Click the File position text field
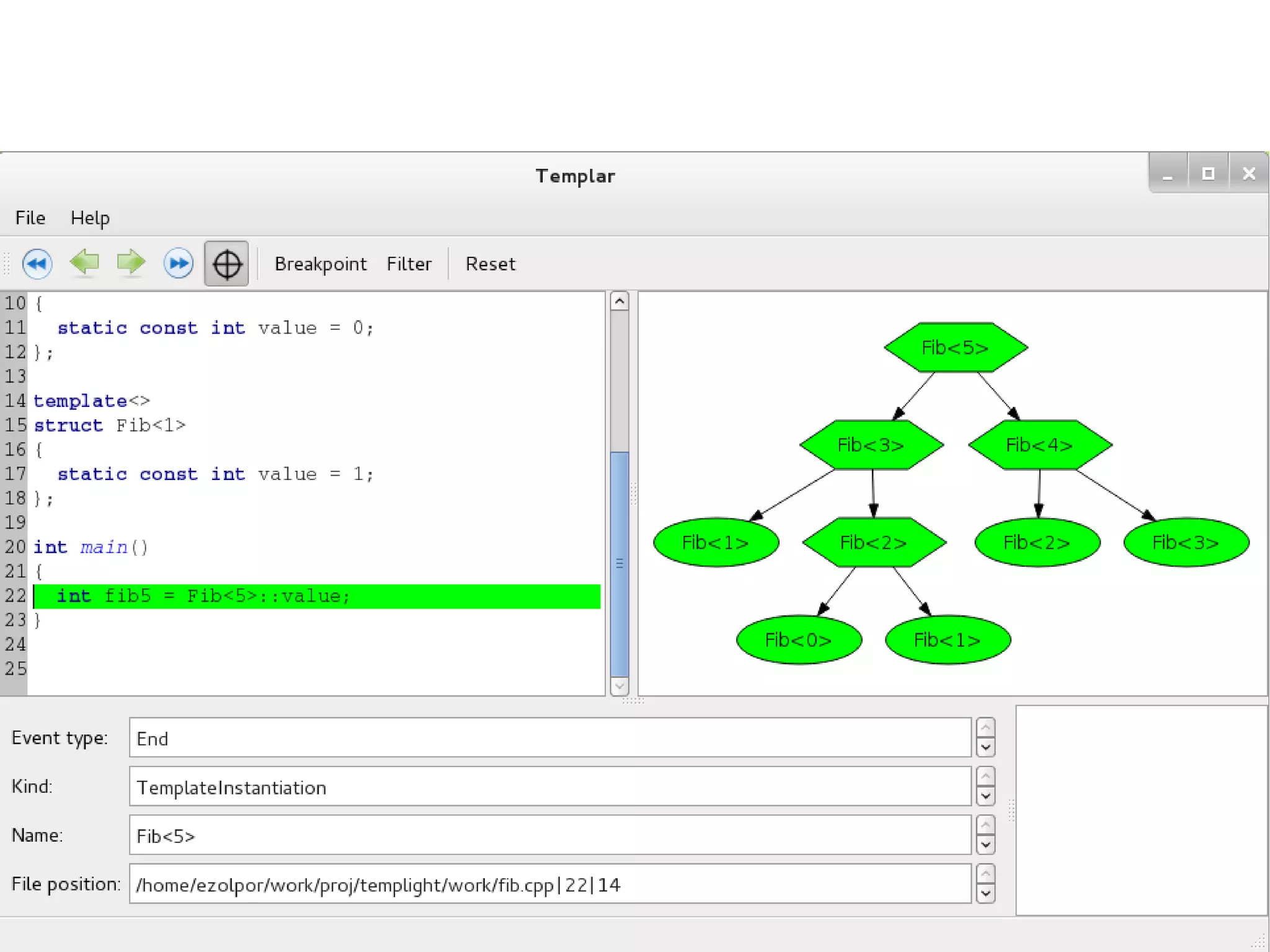The width and height of the screenshot is (1270, 952). [549, 884]
